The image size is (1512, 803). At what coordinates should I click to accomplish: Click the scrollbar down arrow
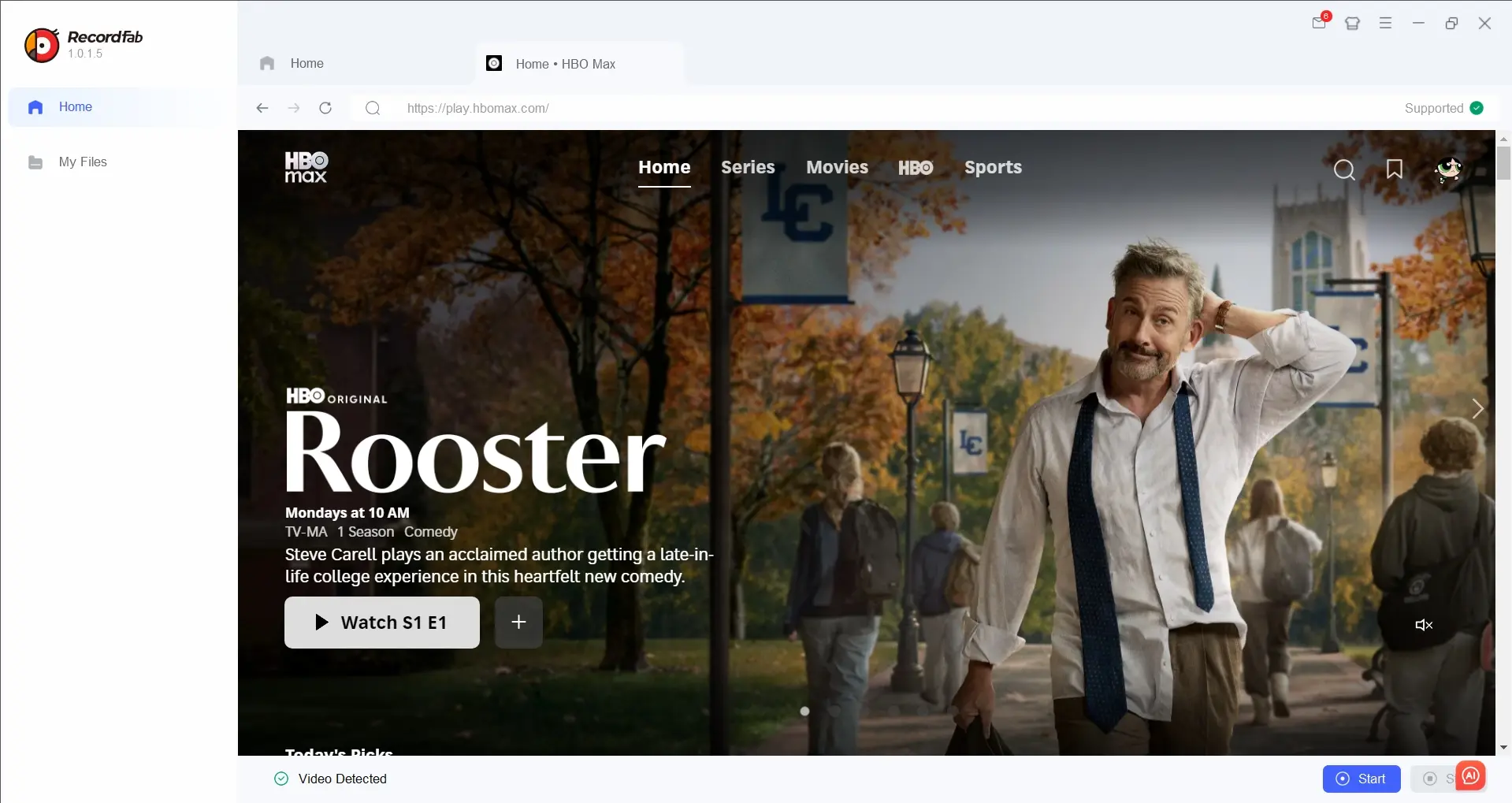pyautogui.click(x=1503, y=748)
